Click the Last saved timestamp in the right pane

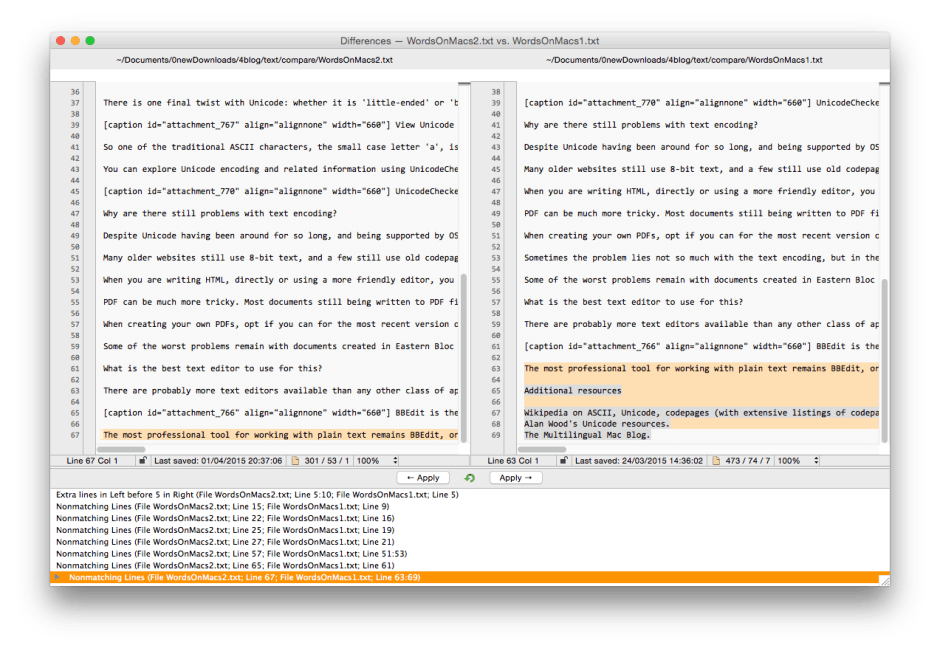pyautogui.click(x=640, y=461)
